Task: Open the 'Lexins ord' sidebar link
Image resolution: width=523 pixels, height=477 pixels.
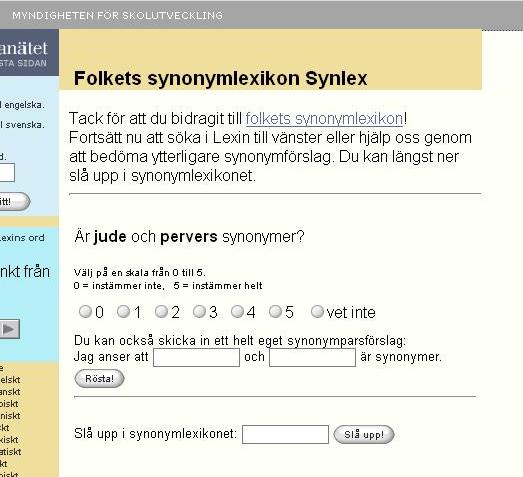Action: click(22, 238)
